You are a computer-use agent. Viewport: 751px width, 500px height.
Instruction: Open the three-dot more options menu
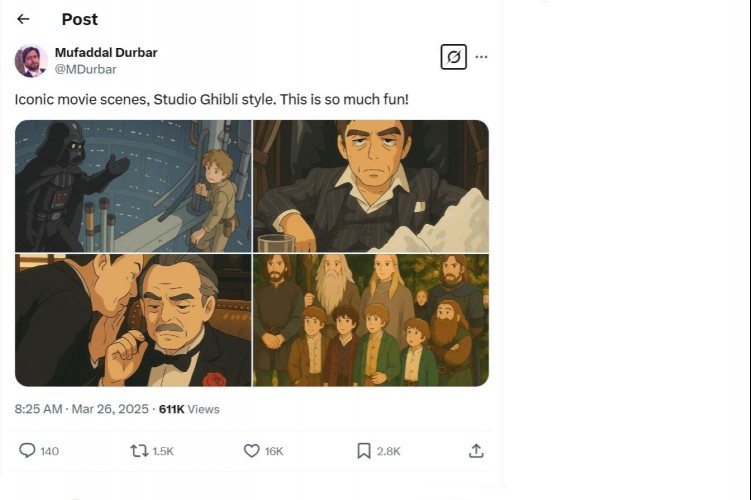coord(482,57)
